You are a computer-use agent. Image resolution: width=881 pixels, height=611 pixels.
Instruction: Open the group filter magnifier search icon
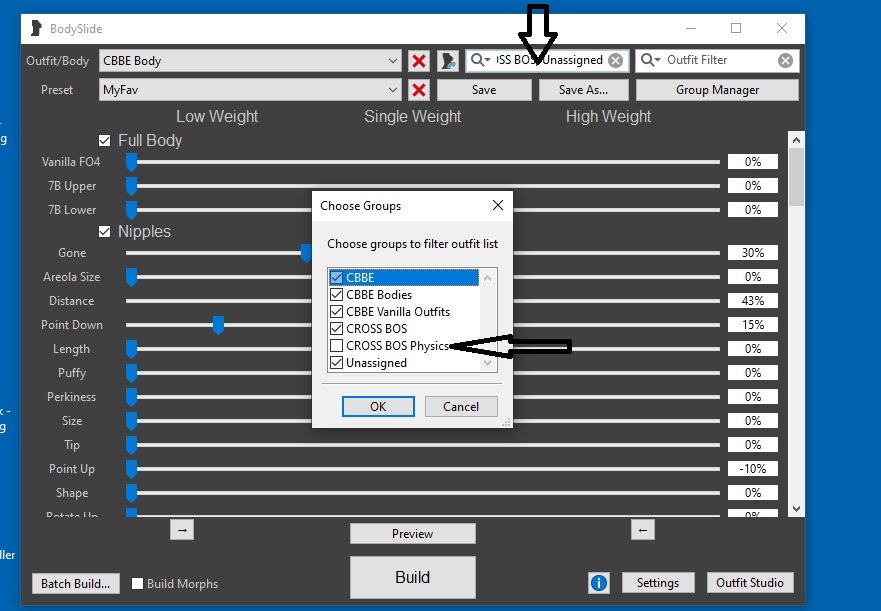pos(482,61)
